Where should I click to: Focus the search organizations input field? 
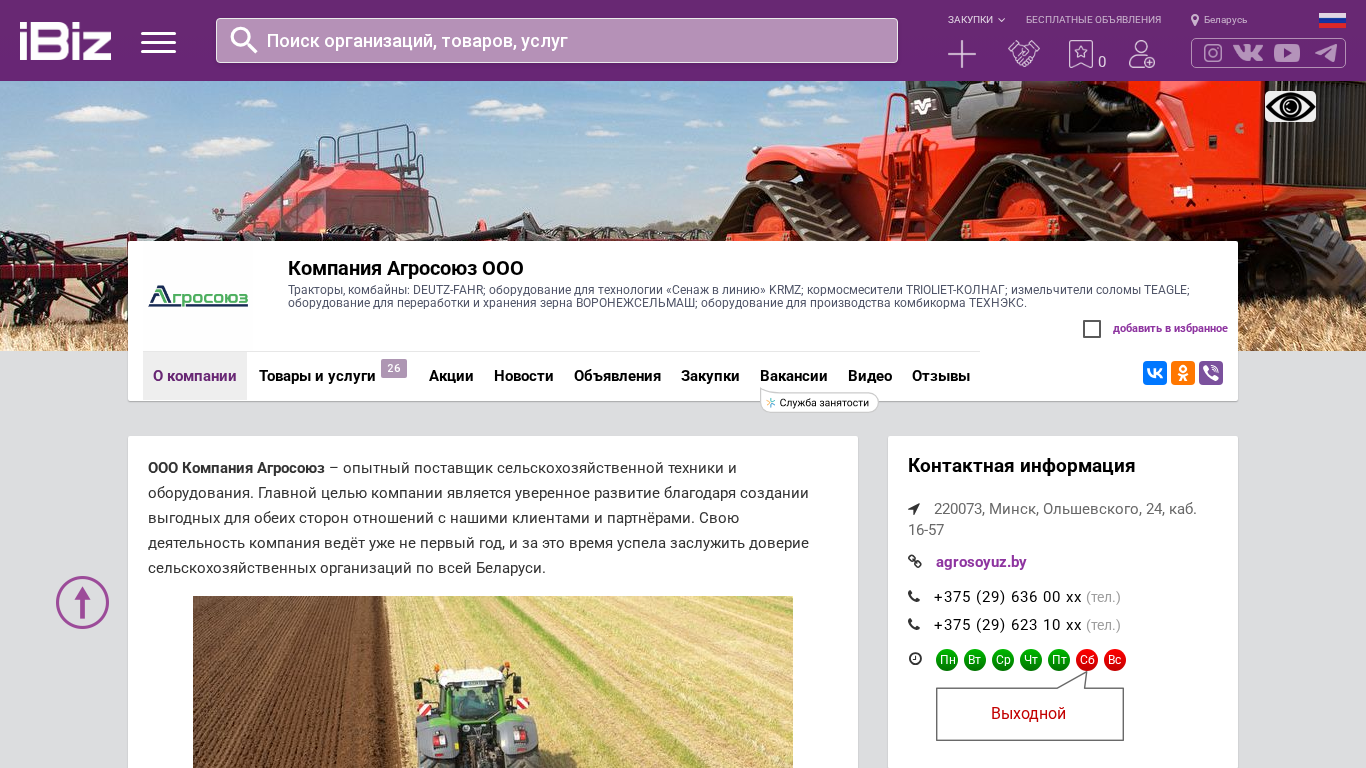(x=557, y=41)
